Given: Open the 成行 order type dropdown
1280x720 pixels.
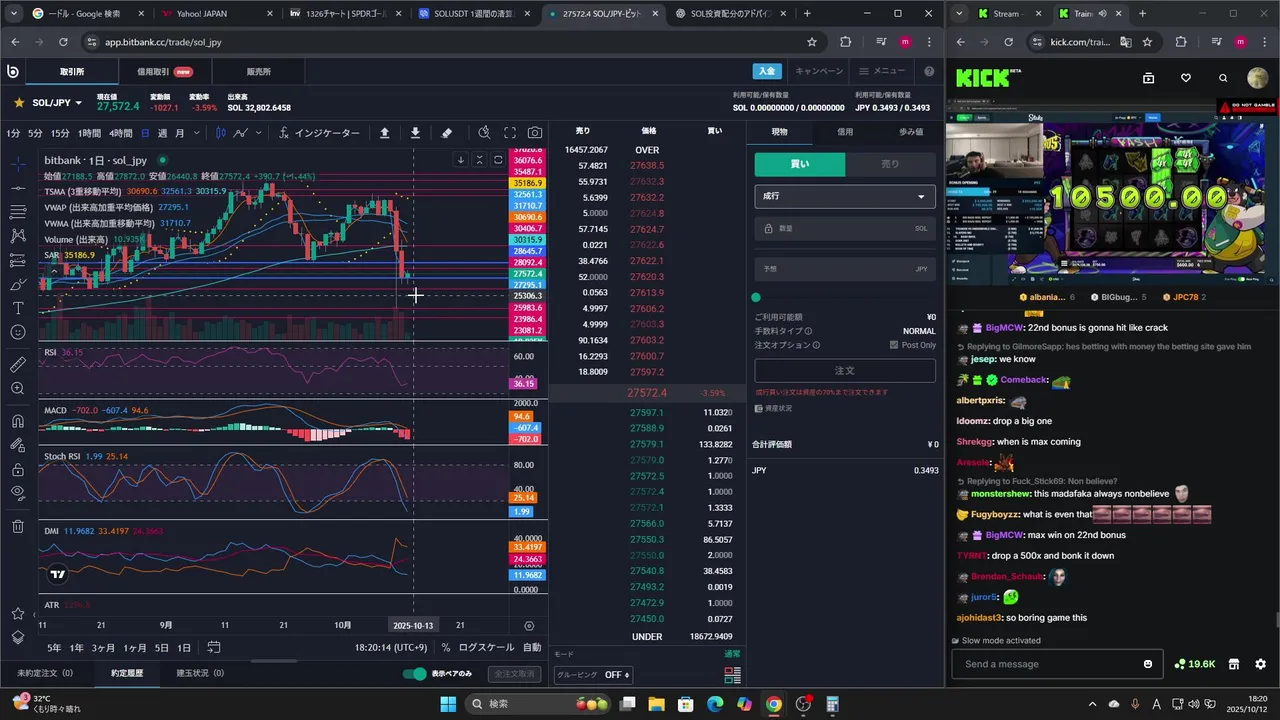Looking at the screenshot, I should click(x=845, y=196).
